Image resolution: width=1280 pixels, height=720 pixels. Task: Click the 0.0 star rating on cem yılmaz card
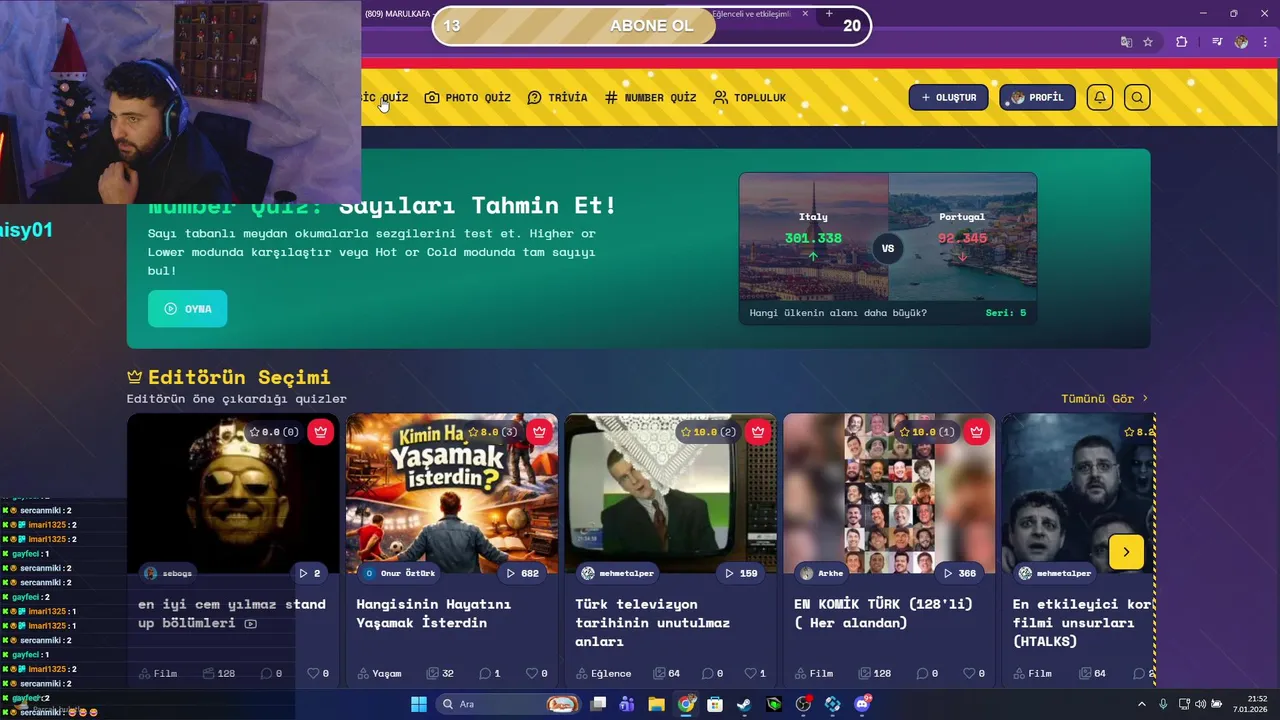(274, 432)
